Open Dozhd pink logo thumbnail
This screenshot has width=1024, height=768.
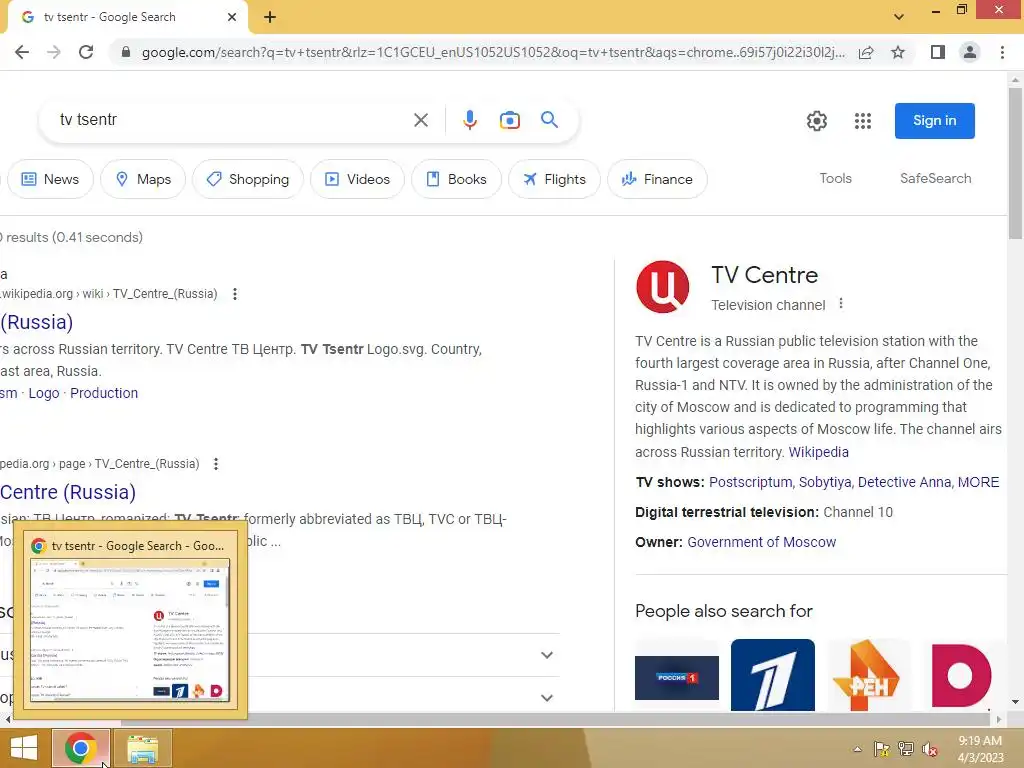[961, 675]
